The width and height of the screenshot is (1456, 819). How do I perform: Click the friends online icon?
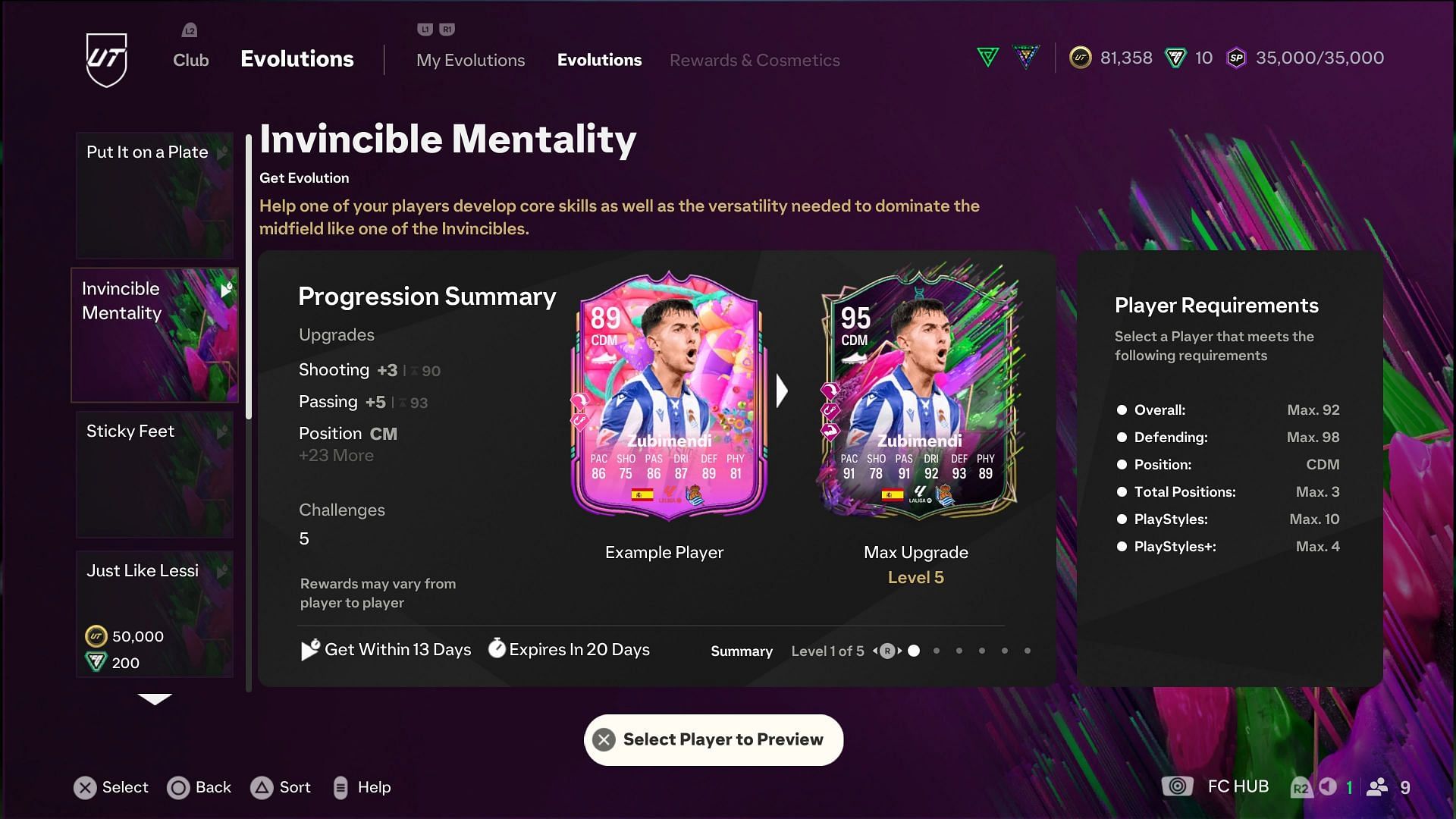click(1376, 787)
